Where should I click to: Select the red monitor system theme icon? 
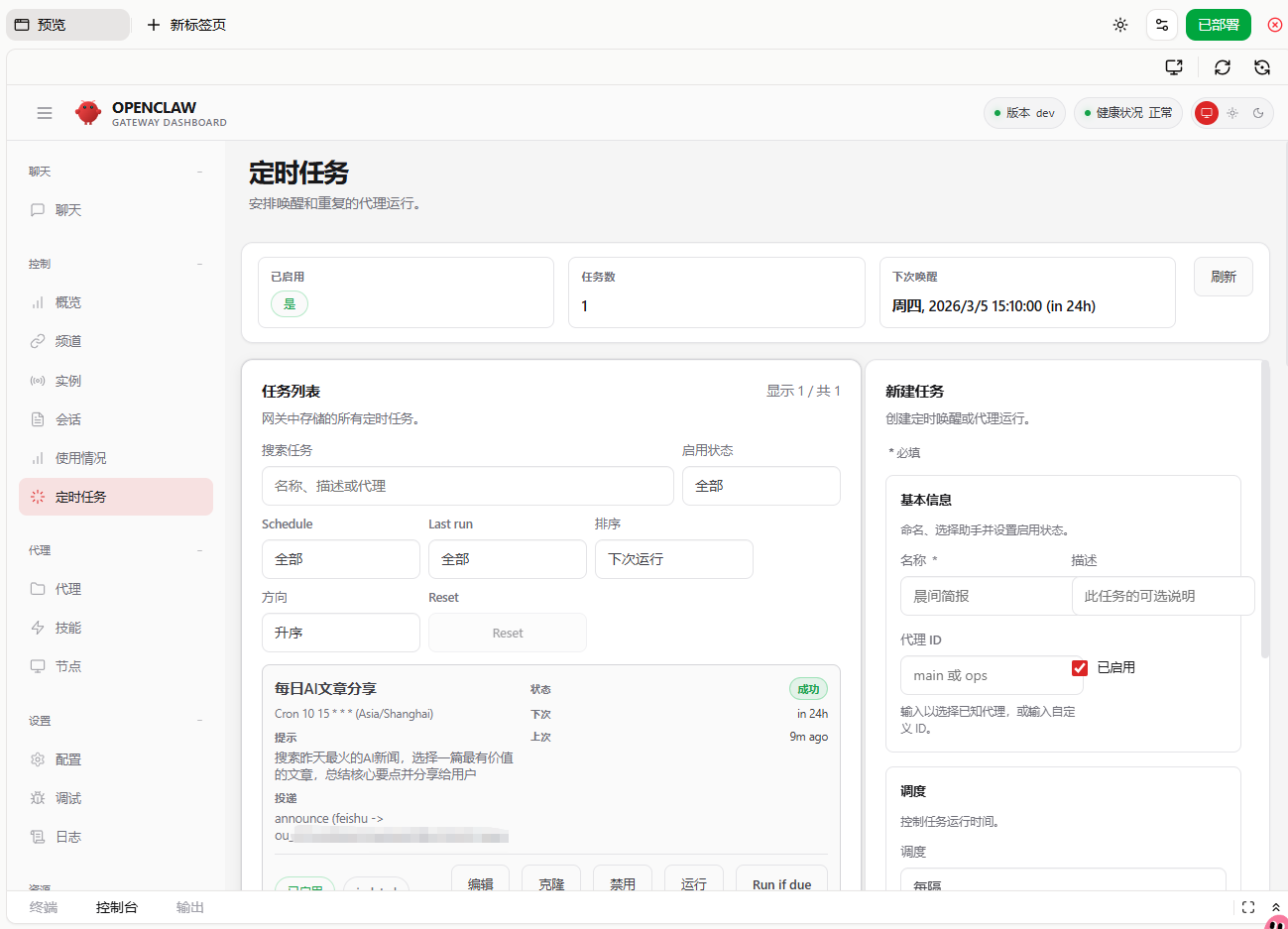click(x=1207, y=113)
